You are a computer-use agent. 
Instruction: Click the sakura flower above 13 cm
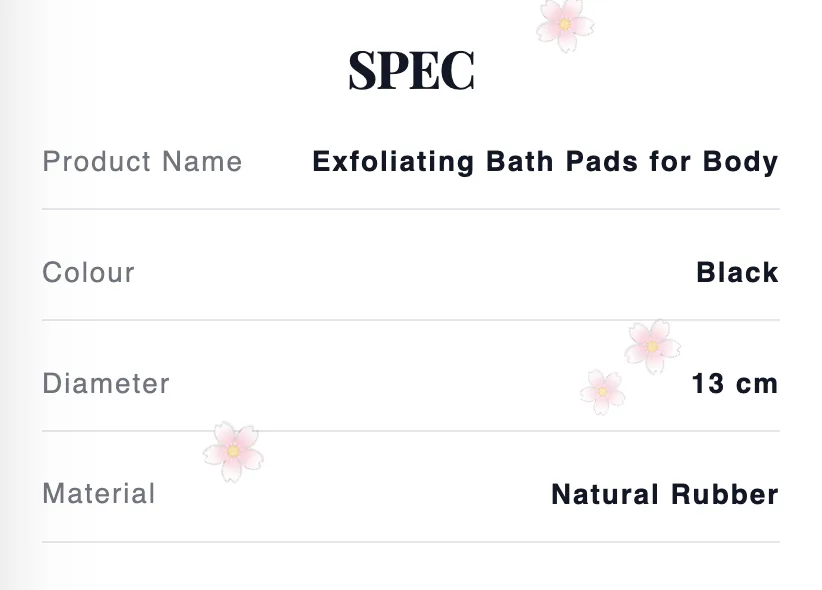pos(653,347)
